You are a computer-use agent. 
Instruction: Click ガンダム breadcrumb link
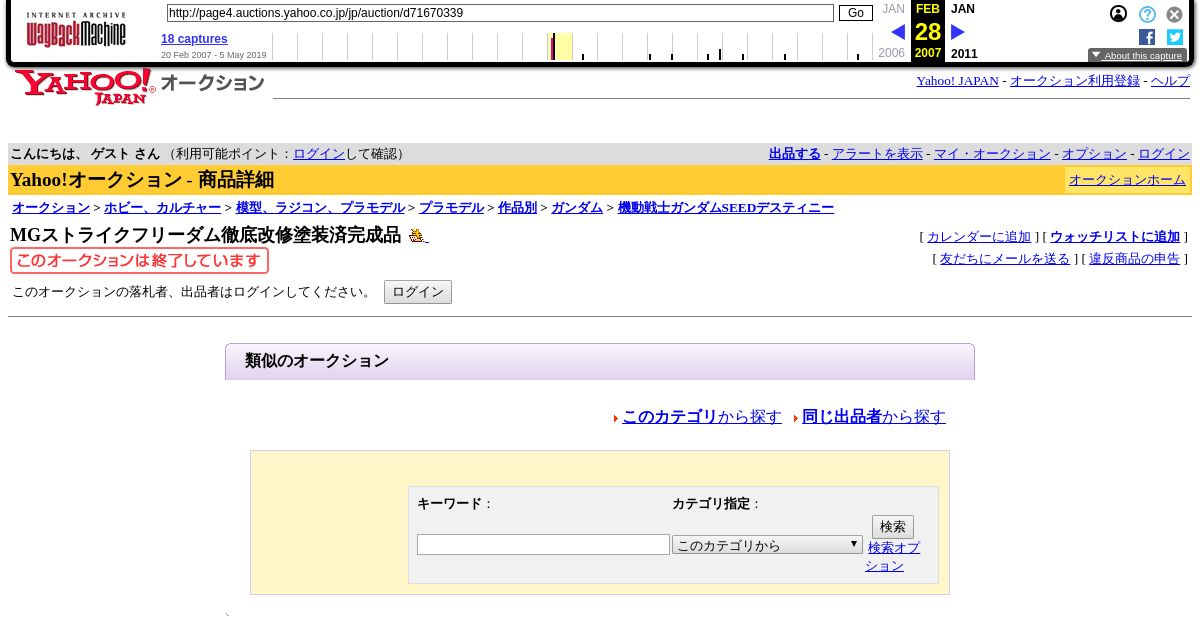pyautogui.click(x=577, y=208)
